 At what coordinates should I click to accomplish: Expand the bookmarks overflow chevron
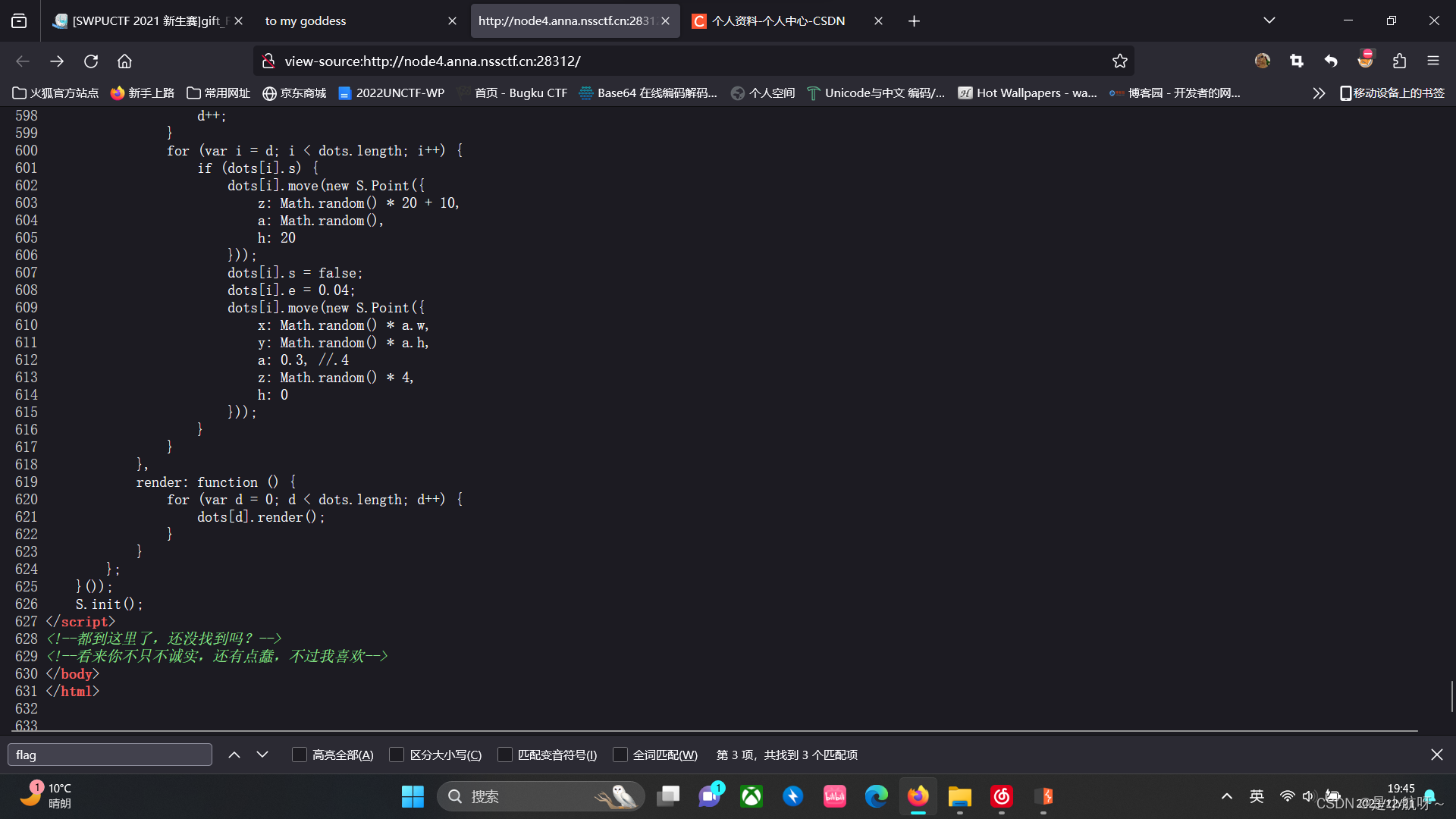pos(1319,93)
